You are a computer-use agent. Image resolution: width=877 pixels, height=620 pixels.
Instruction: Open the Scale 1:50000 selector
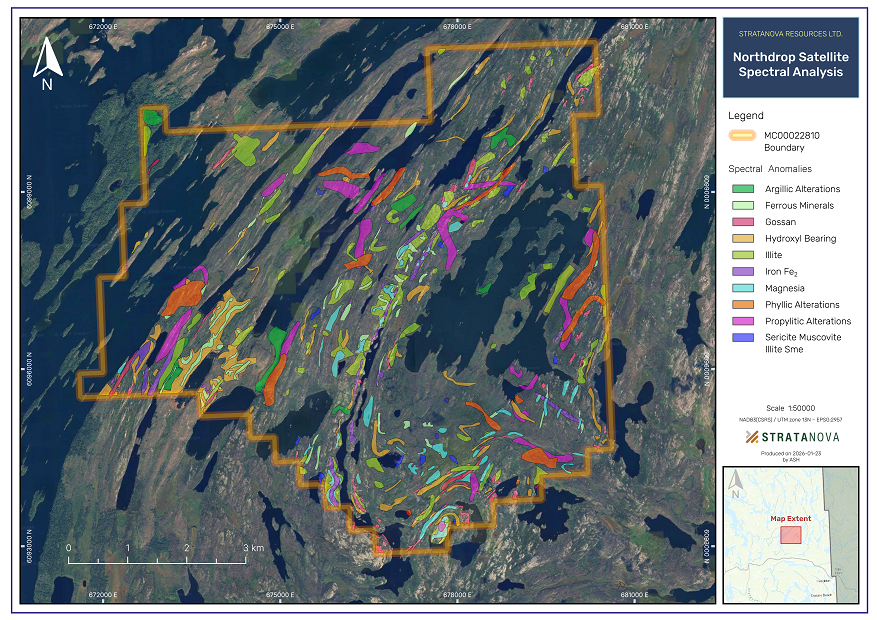click(791, 408)
